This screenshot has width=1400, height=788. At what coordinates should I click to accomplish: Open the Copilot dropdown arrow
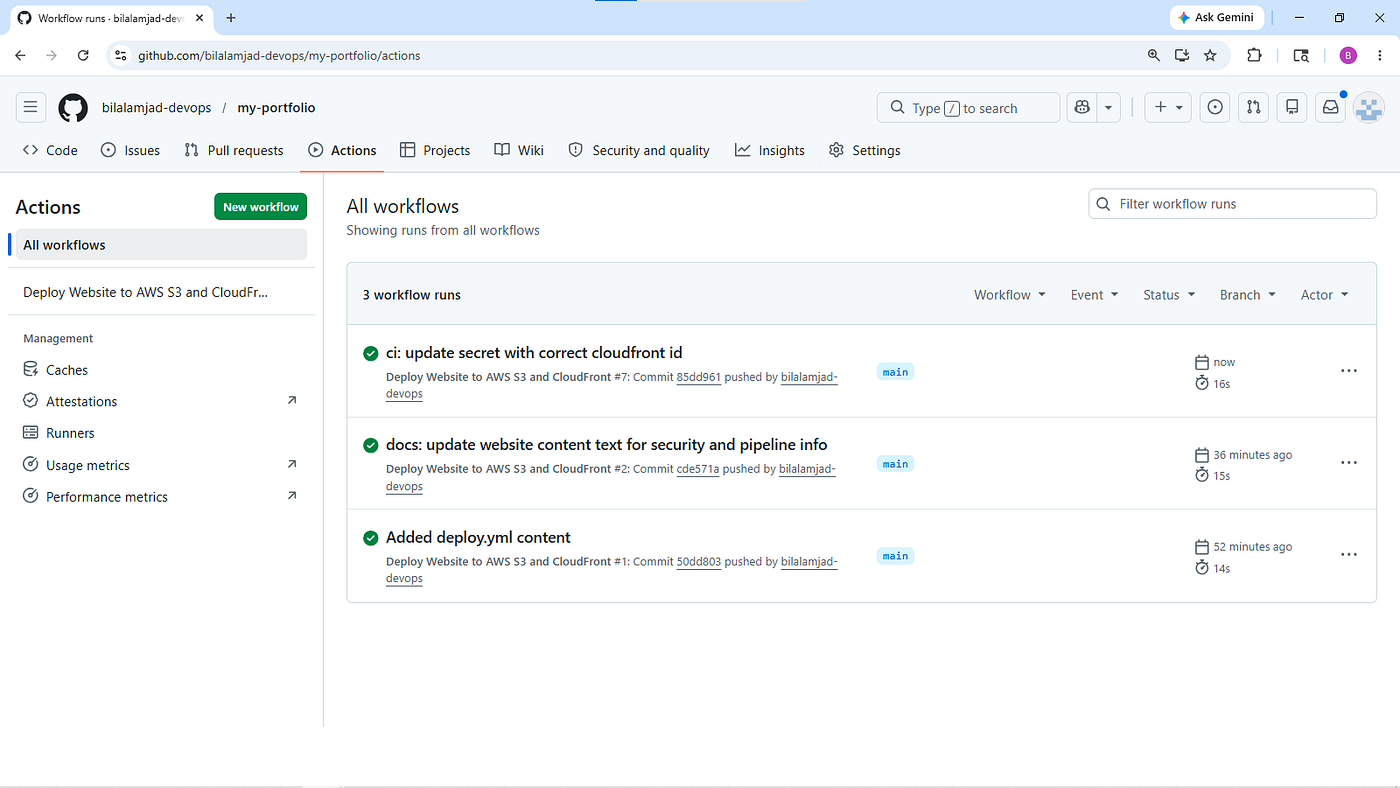(1108, 108)
